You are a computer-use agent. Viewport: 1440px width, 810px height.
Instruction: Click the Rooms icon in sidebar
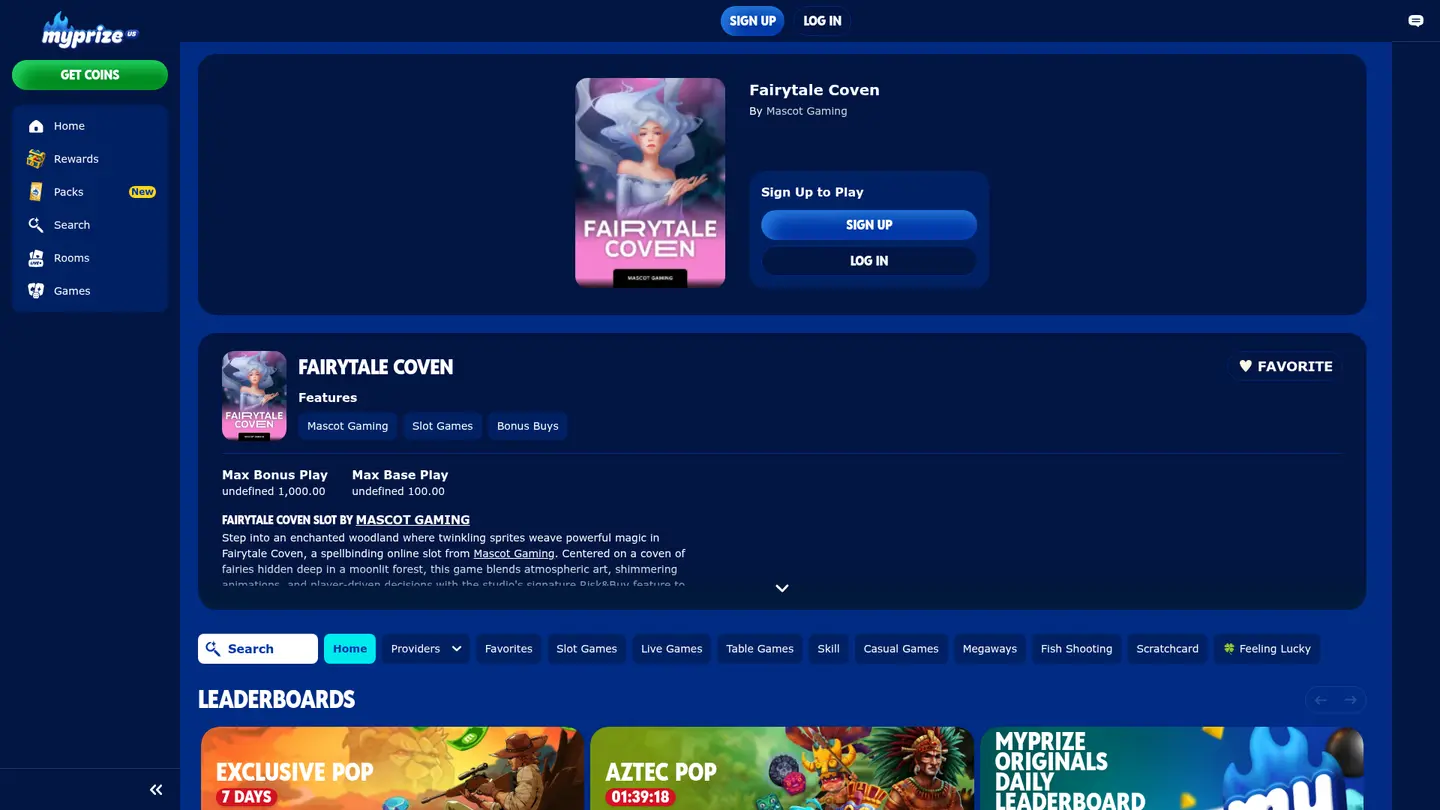(x=36, y=258)
